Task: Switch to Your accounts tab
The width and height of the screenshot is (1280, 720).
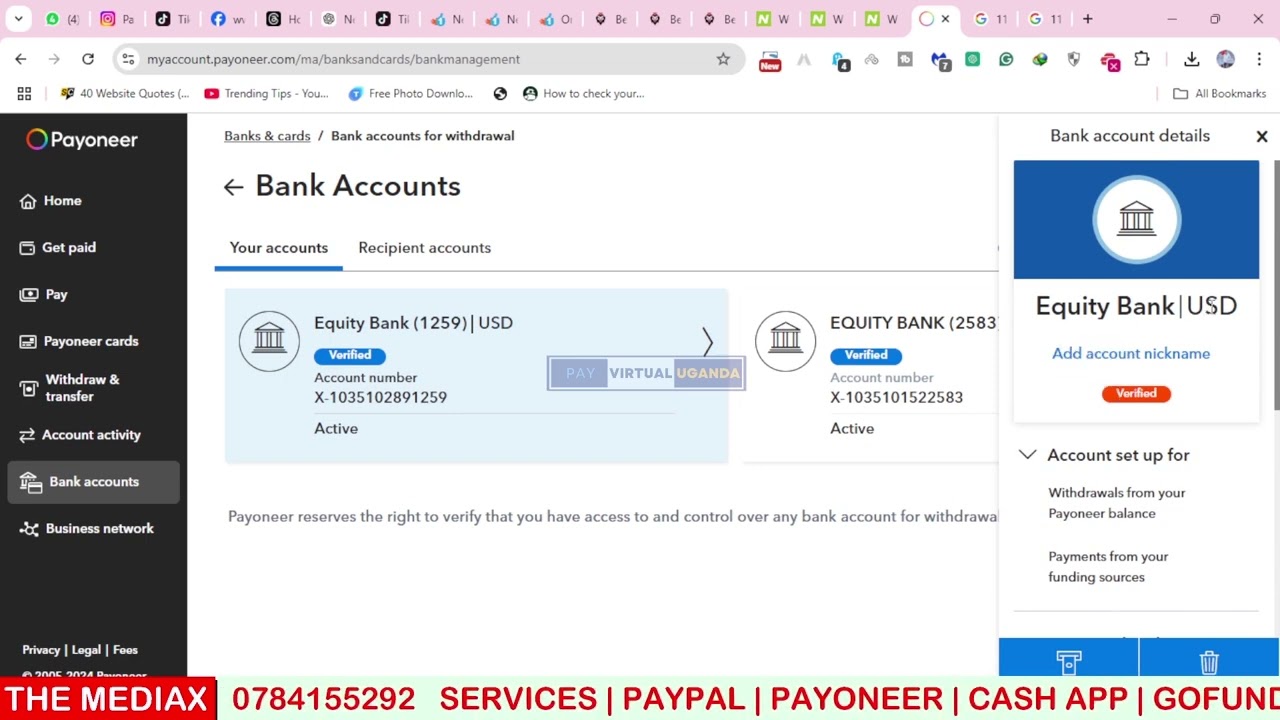Action: pyautogui.click(x=278, y=248)
